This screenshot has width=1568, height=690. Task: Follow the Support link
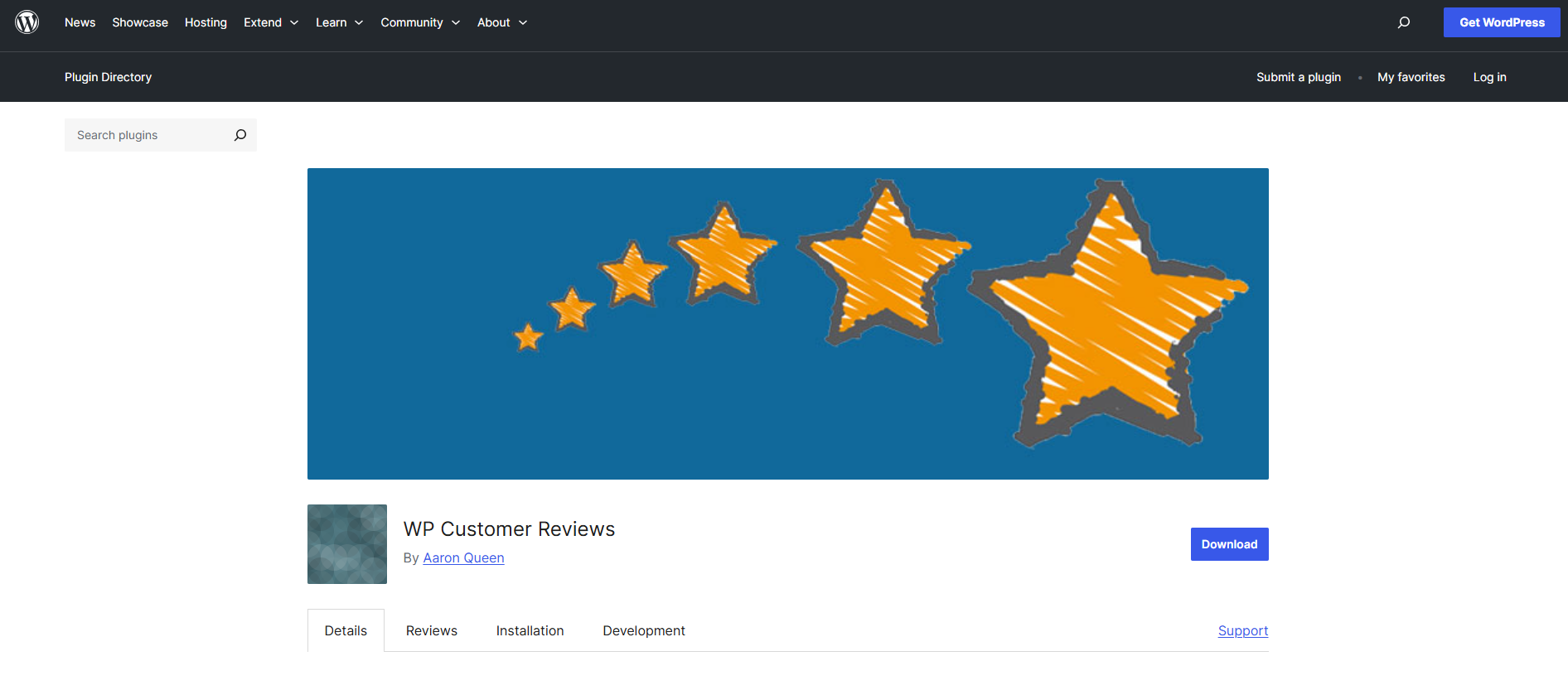coord(1242,630)
